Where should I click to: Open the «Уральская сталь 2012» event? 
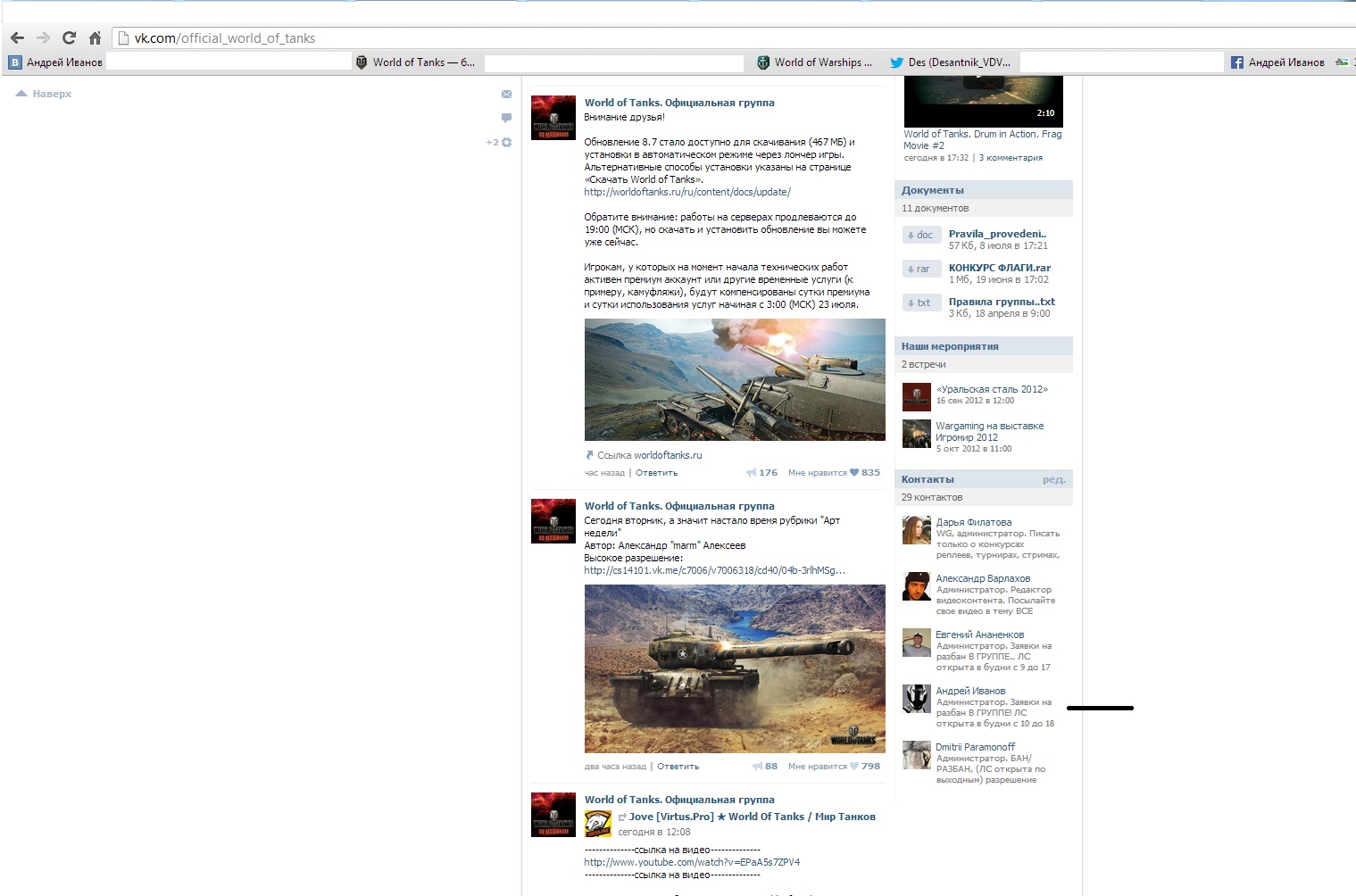coord(992,389)
